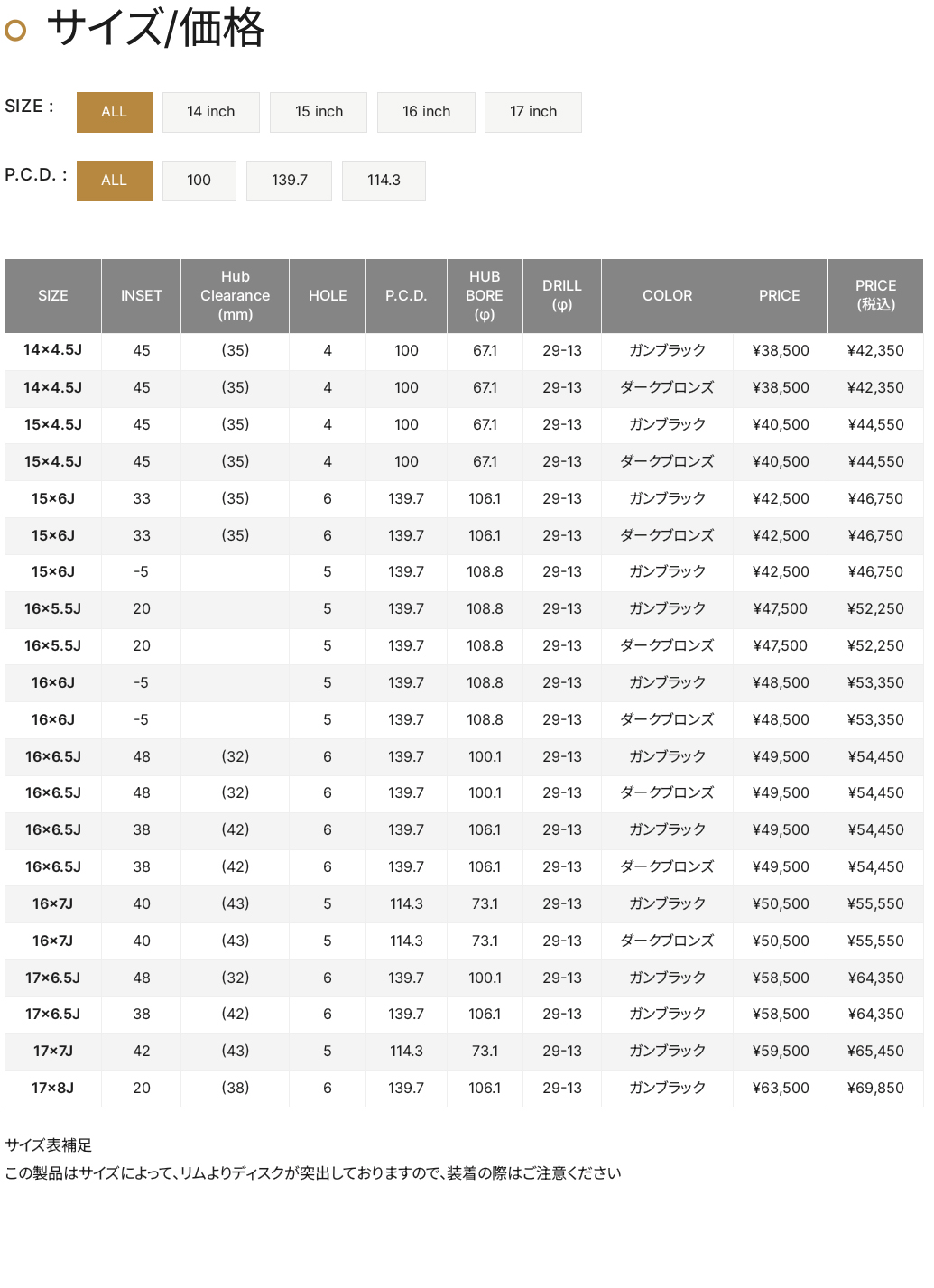The width and height of the screenshot is (934, 1288).
Task: Show only 17 inch wheels
Action: [532, 112]
